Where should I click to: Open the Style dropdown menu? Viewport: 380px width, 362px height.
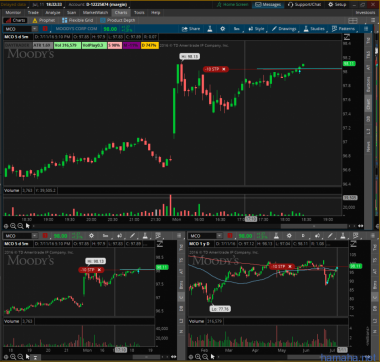[256, 29]
